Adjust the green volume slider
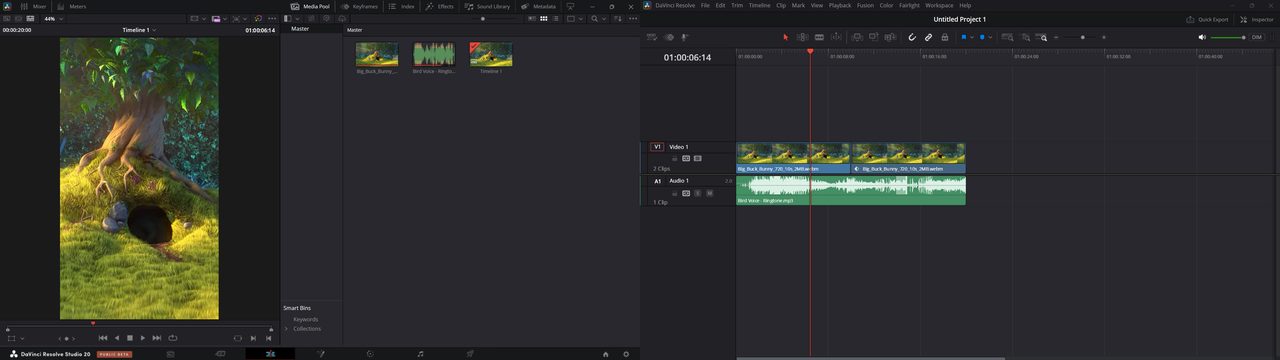Viewport: 1280px width, 360px height. pyautogui.click(x=1226, y=37)
